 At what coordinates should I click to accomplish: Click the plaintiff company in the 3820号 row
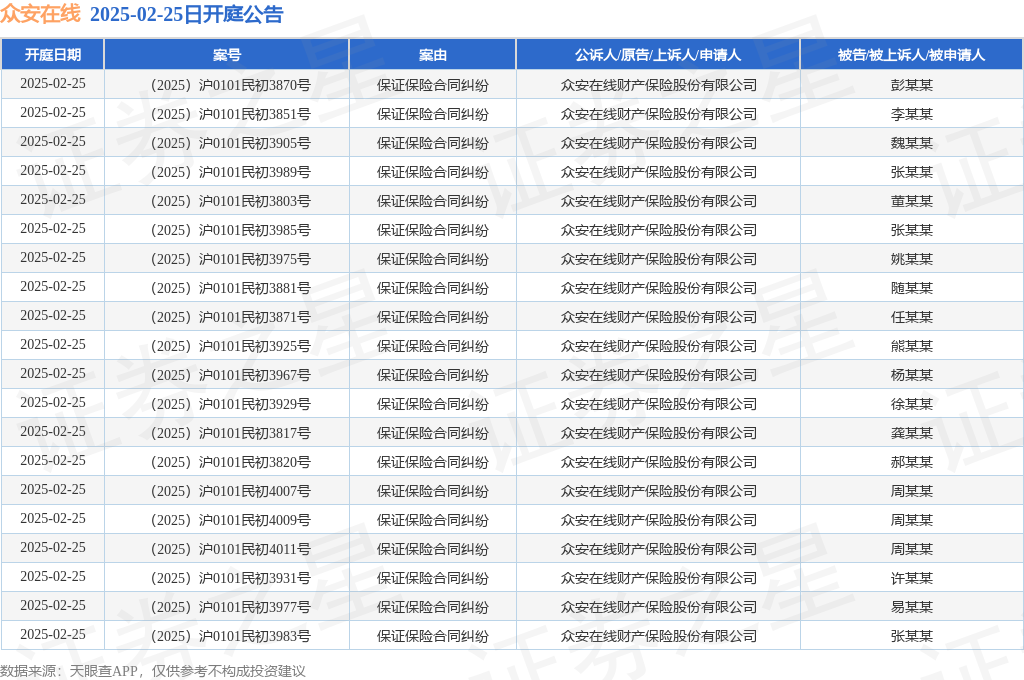pos(658,462)
